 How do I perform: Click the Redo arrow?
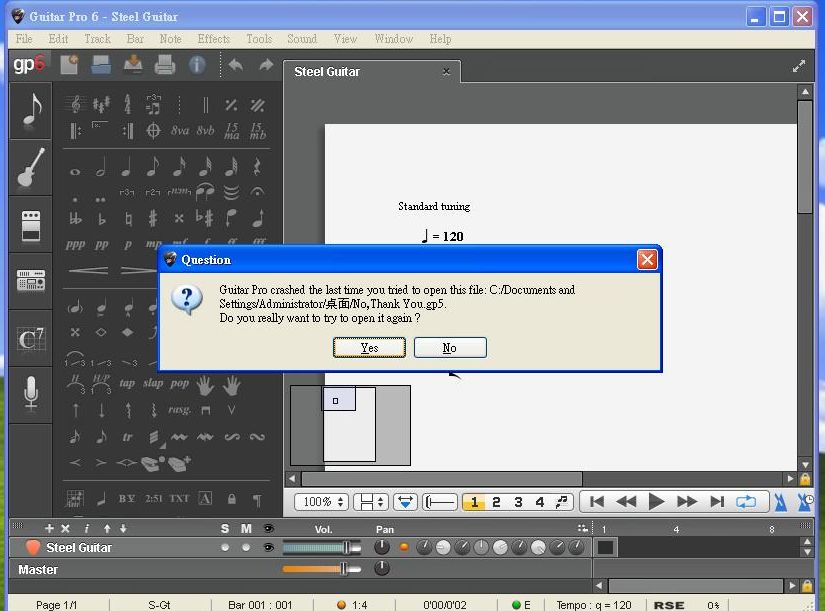click(x=266, y=65)
